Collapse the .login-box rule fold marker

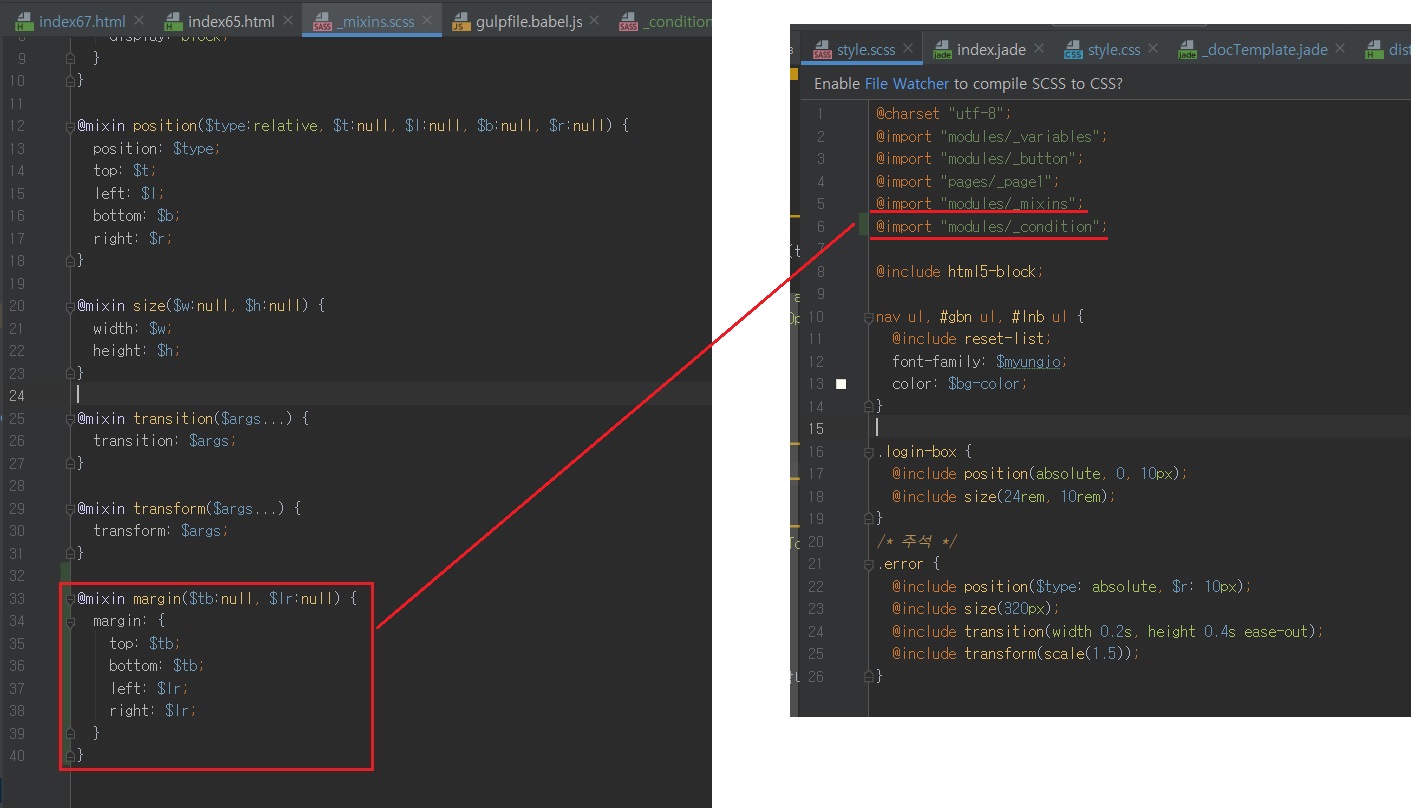[869, 452]
